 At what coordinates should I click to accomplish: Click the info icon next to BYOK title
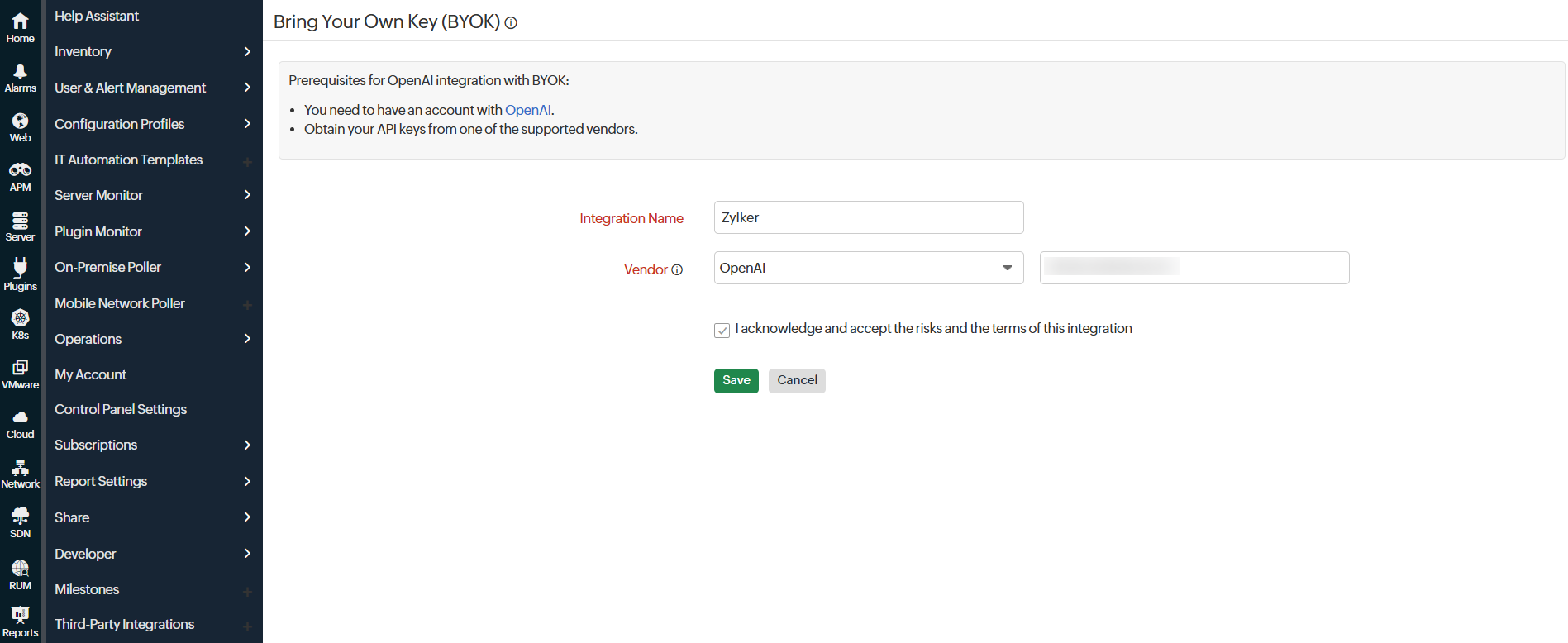pos(511,23)
